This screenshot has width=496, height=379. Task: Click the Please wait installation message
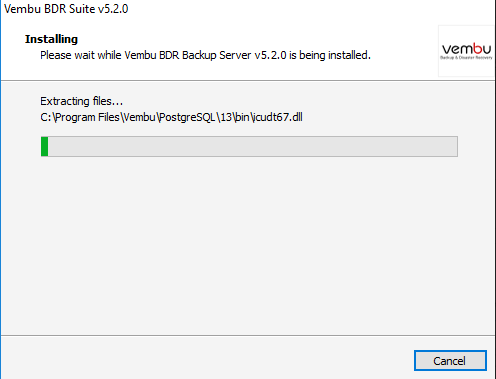[x=205, y=55]
